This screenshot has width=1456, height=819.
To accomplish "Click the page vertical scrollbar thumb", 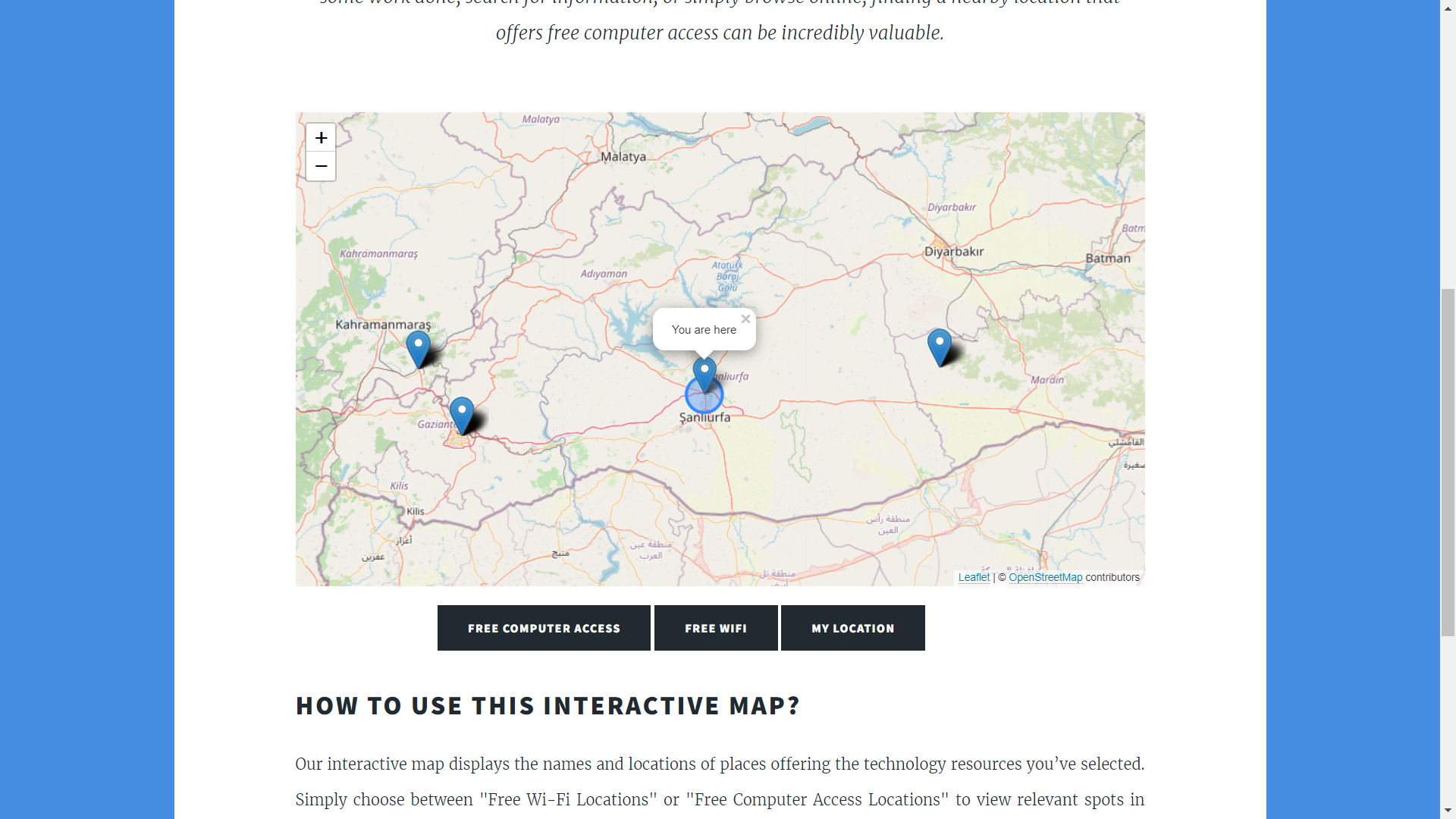I will point(1448,463).
